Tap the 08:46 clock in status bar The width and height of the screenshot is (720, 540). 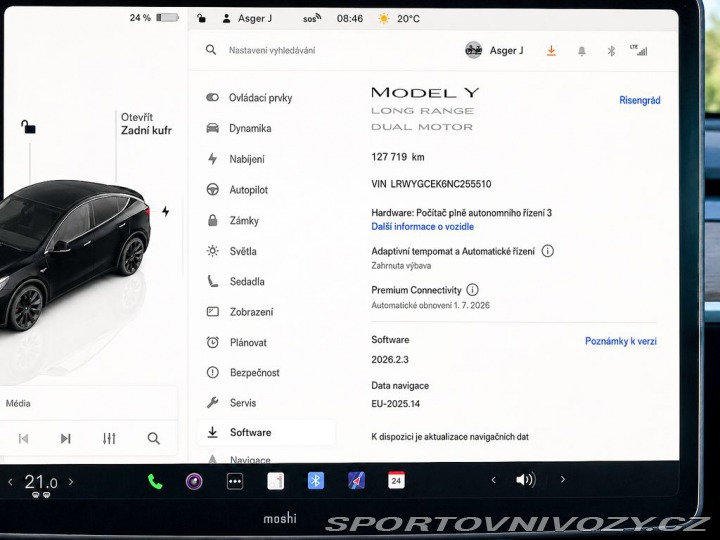click(350, 18)
